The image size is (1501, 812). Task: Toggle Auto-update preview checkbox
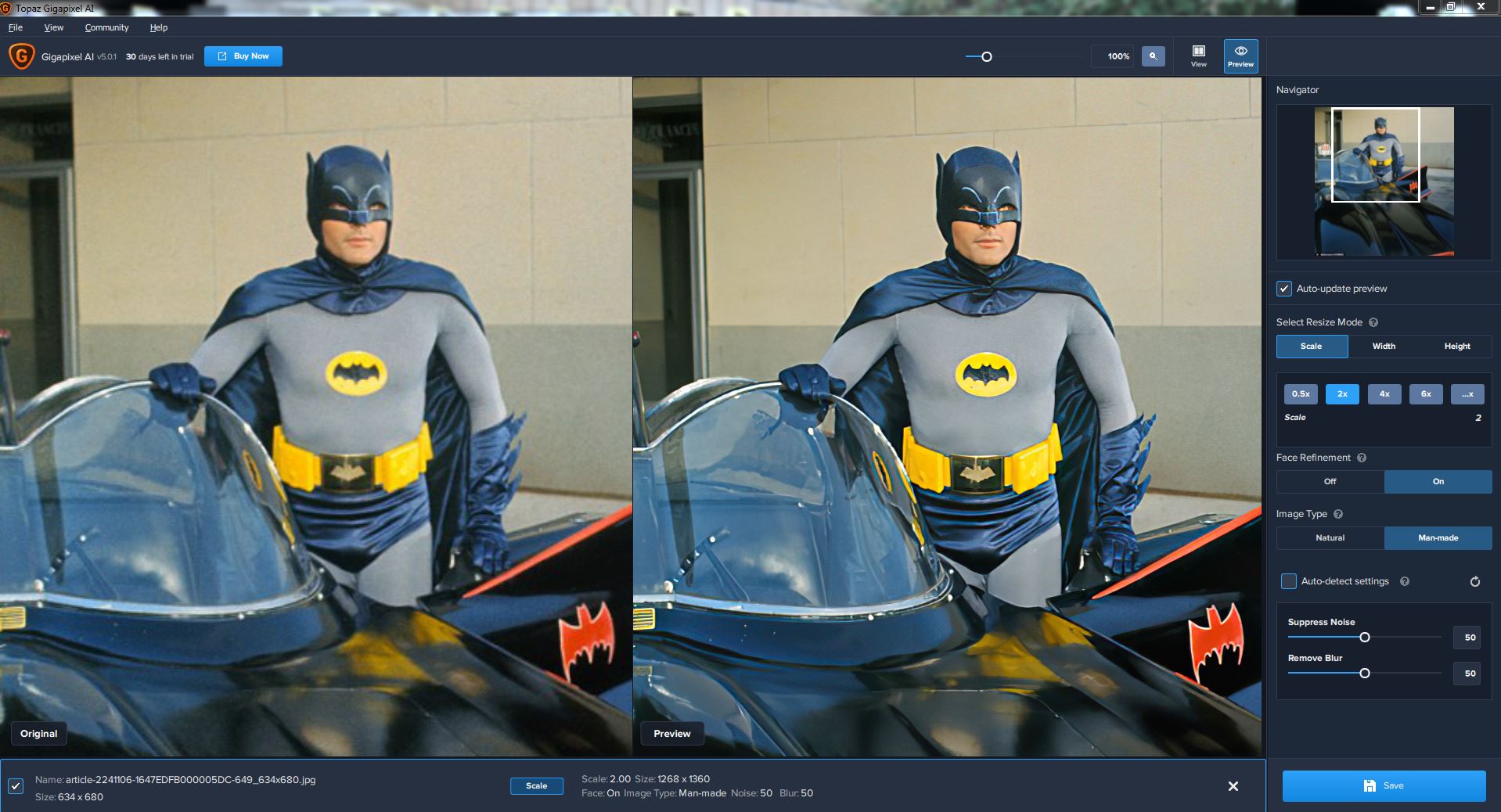[x=1284, y=289]
